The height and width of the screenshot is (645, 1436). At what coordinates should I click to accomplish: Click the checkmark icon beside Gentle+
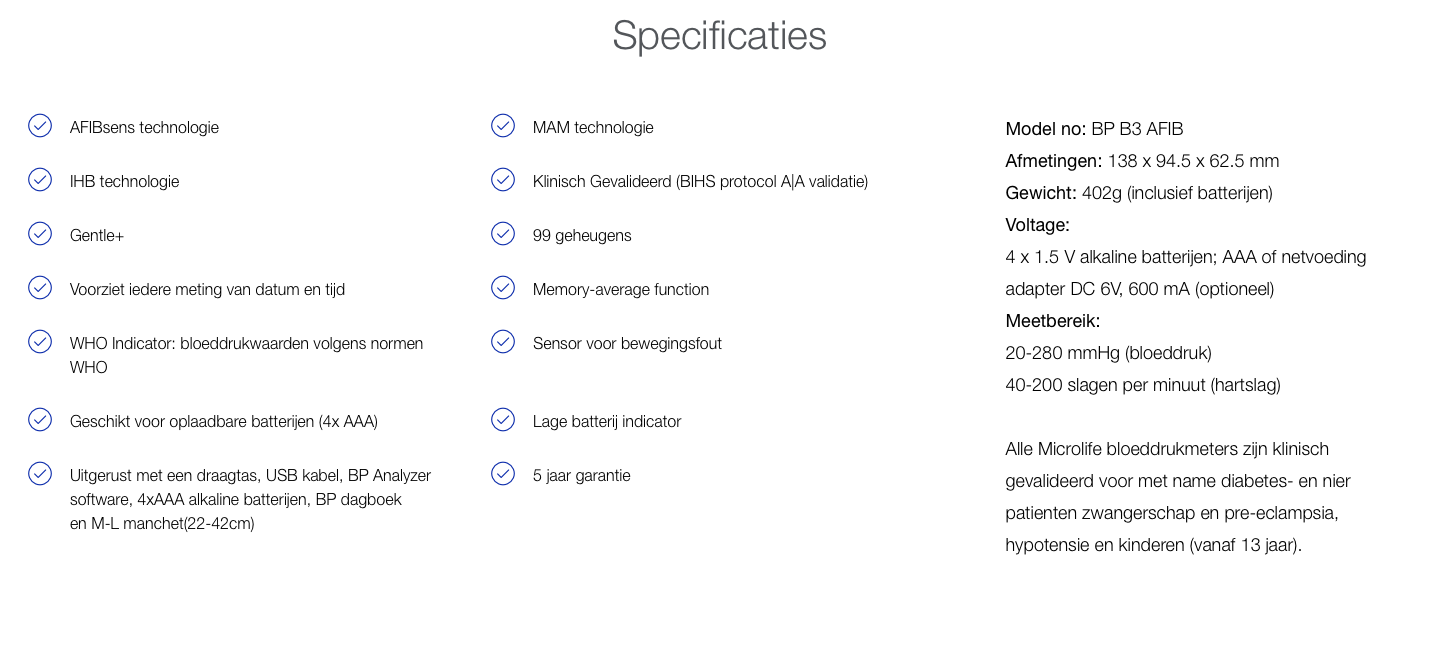pyautogui.click(x=40, y=234)
